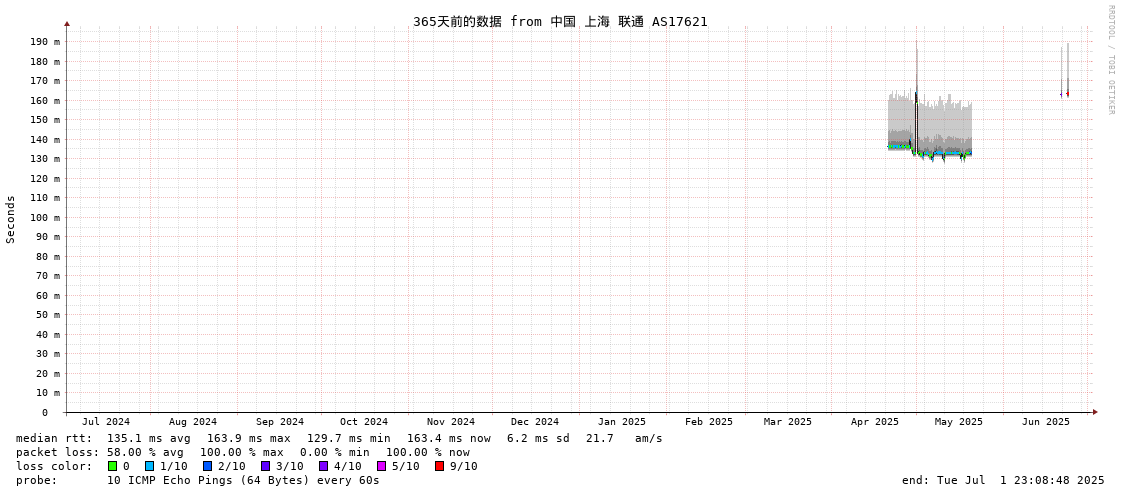Click the red 9/10 loss swatch
This screenshot has width=1121, height=494.
[439, 466]
